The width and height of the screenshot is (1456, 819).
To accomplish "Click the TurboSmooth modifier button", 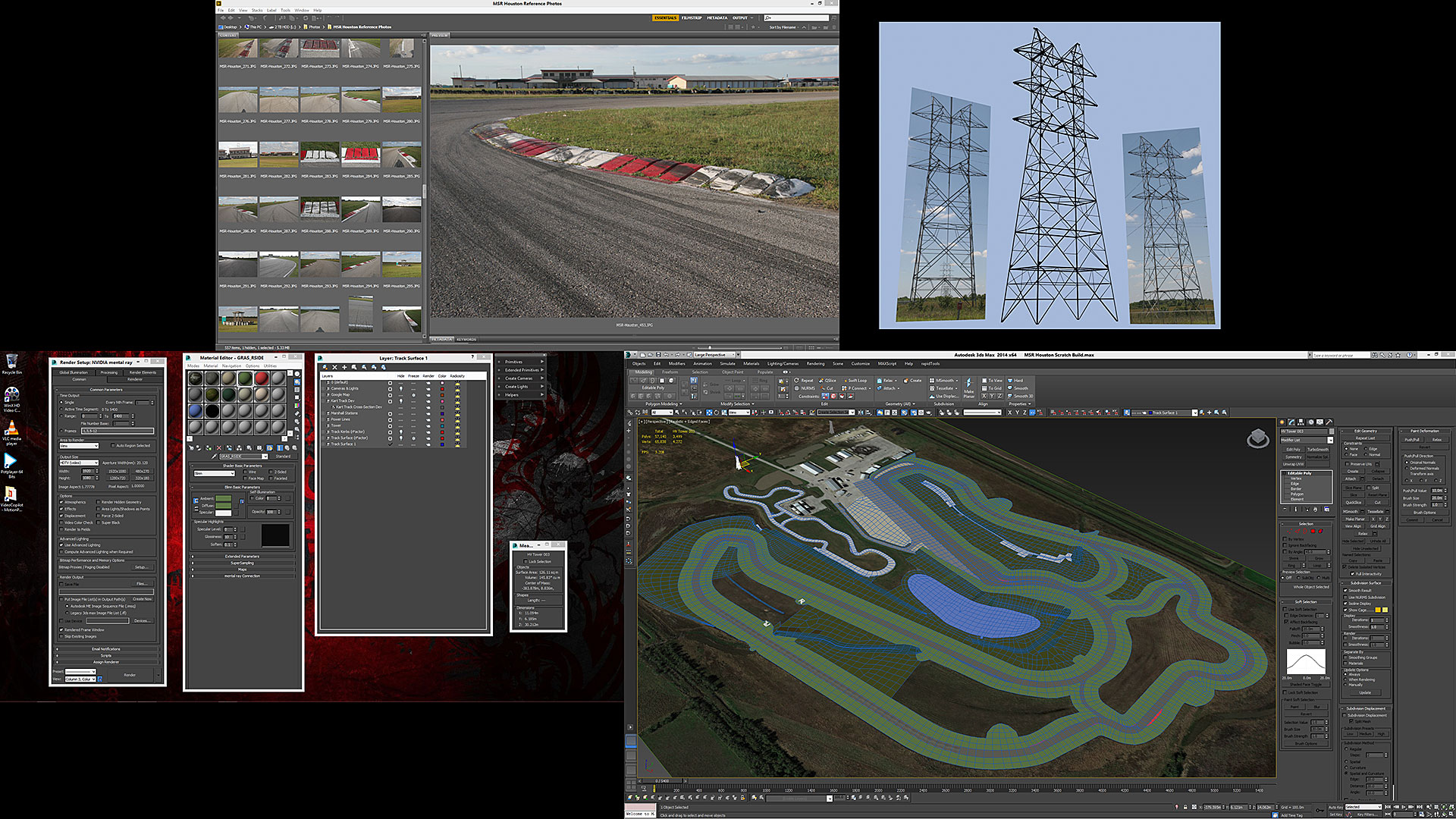I will (x=1318, y=450).
